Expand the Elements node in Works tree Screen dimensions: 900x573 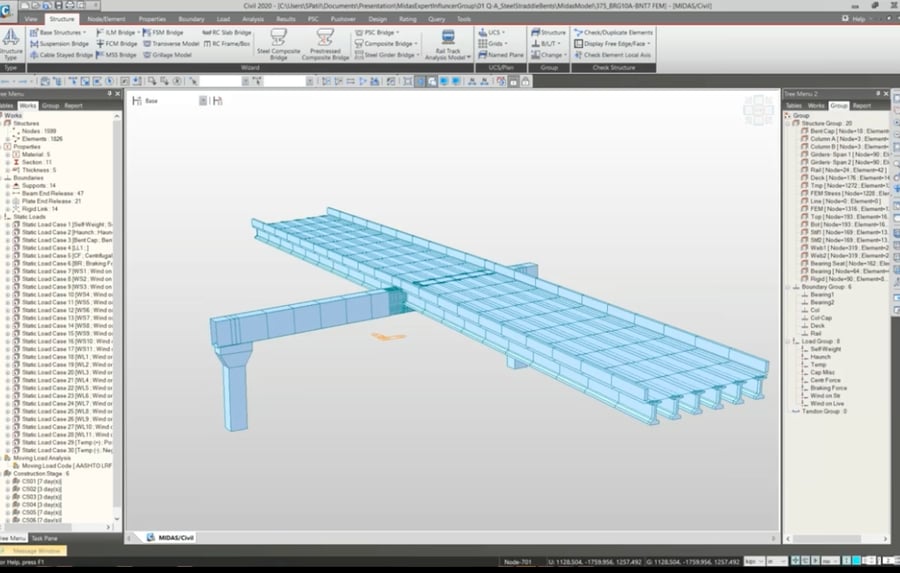click(8, 139)
